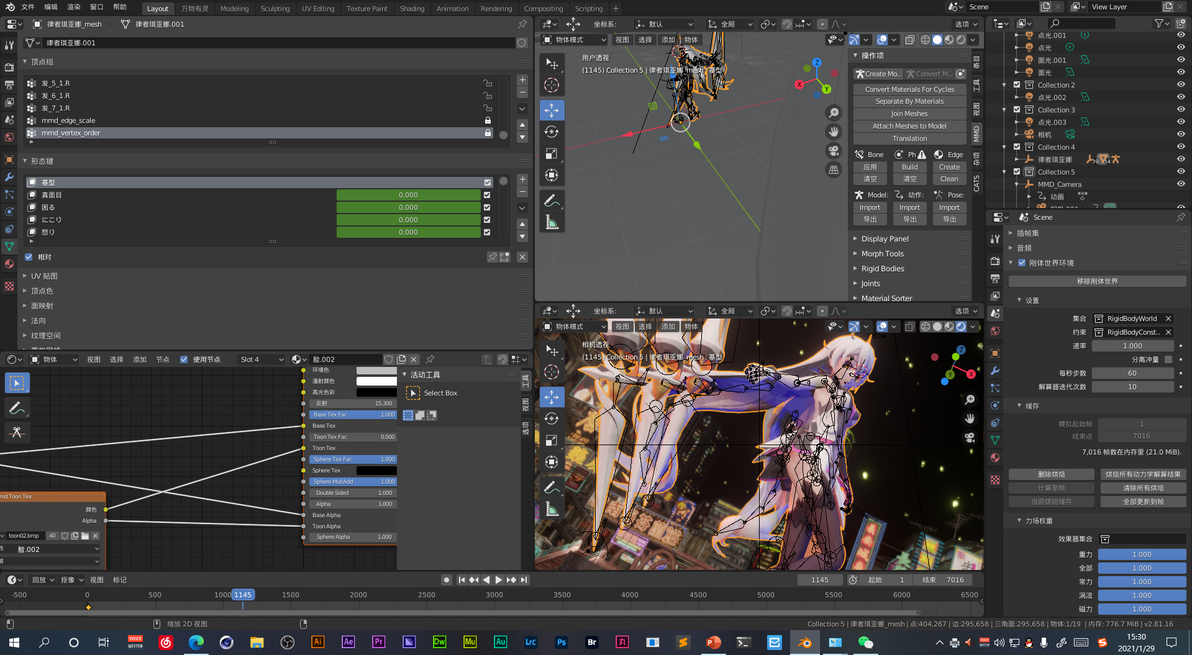Screen dimensions: 1192x655
Task: Select the Annotate tool in node editor
Action: click(x=17, y=408)
